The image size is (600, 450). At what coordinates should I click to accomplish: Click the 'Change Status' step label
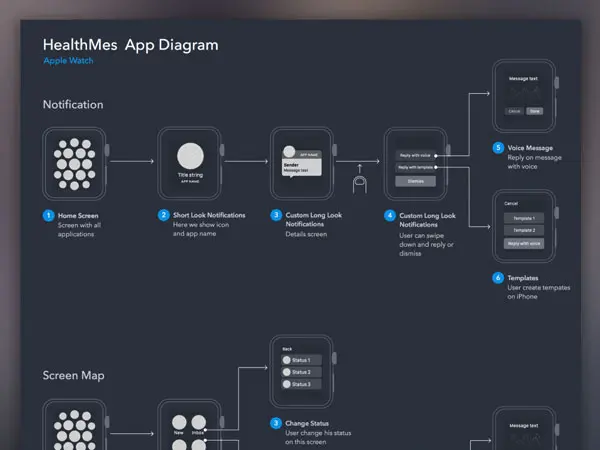307,423
